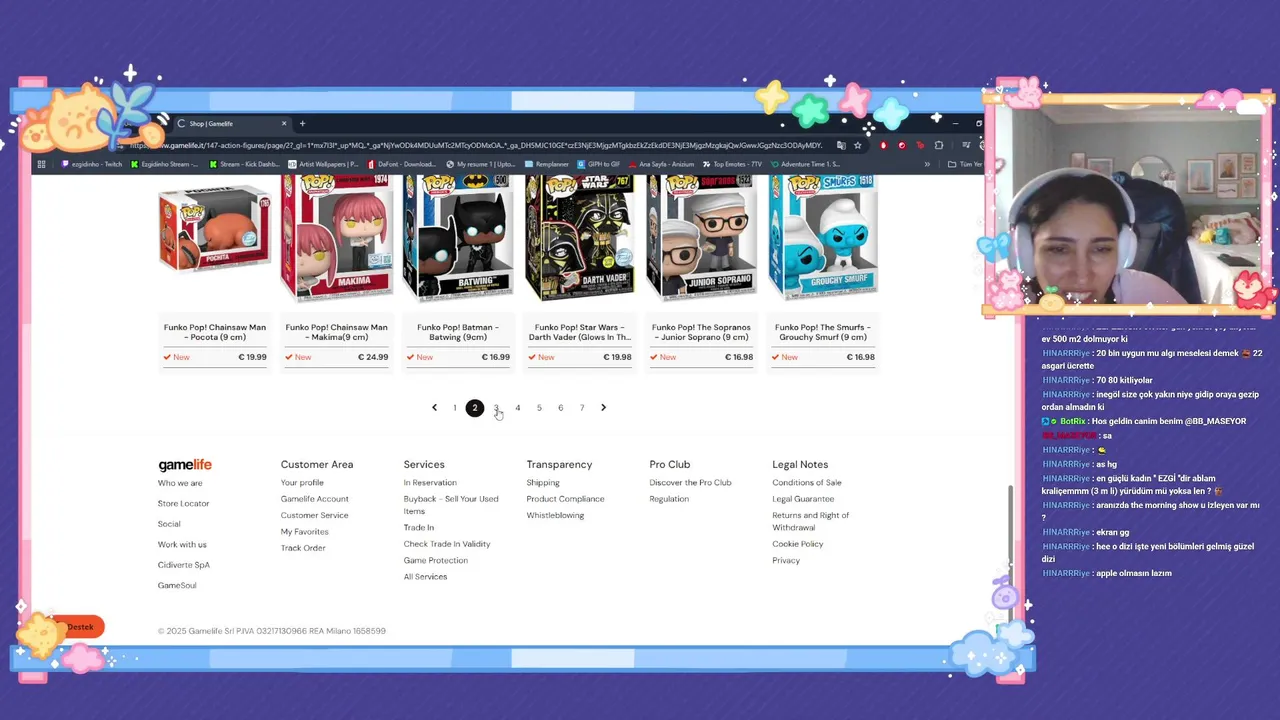
Task: Open the Store Locator footer link
Action: coord(184,504)
